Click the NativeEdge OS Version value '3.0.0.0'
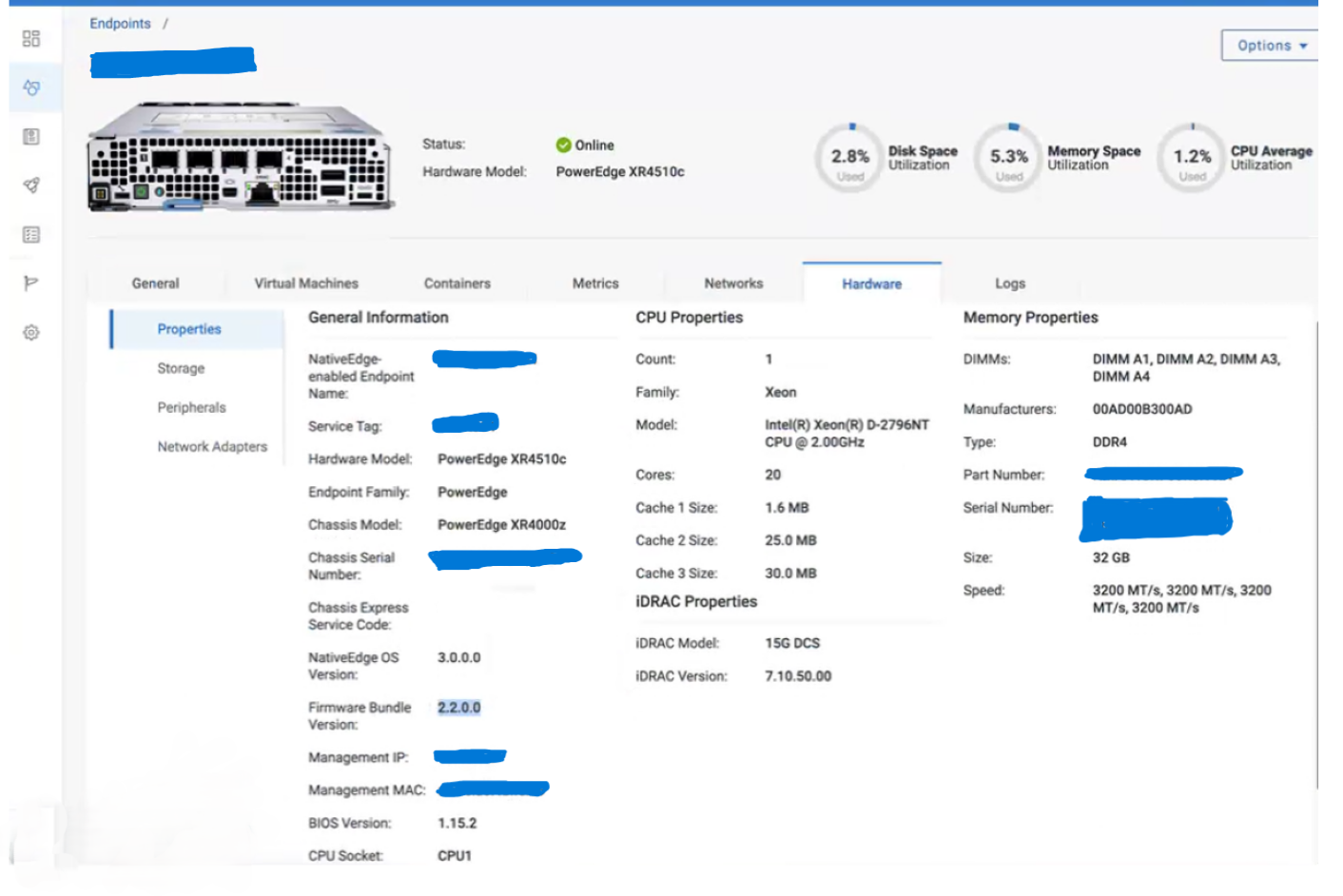This screenshot has height=896, width=1343. (459, 657)
